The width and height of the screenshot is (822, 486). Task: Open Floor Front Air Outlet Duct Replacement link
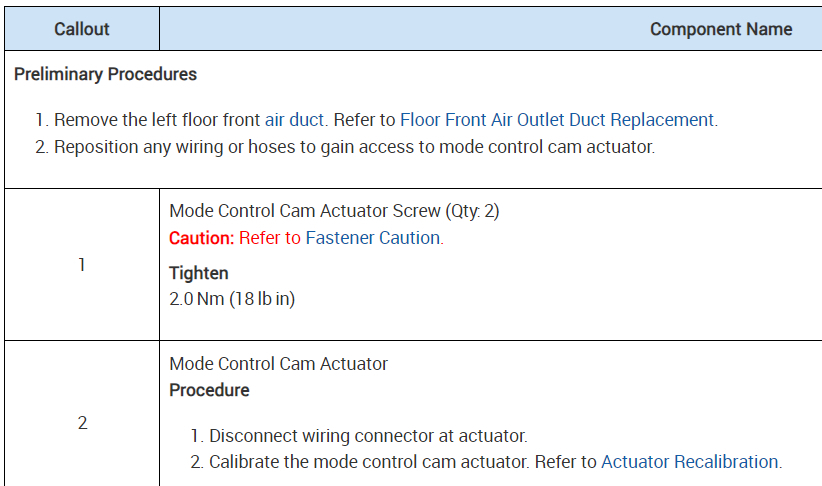click(557, 120)
